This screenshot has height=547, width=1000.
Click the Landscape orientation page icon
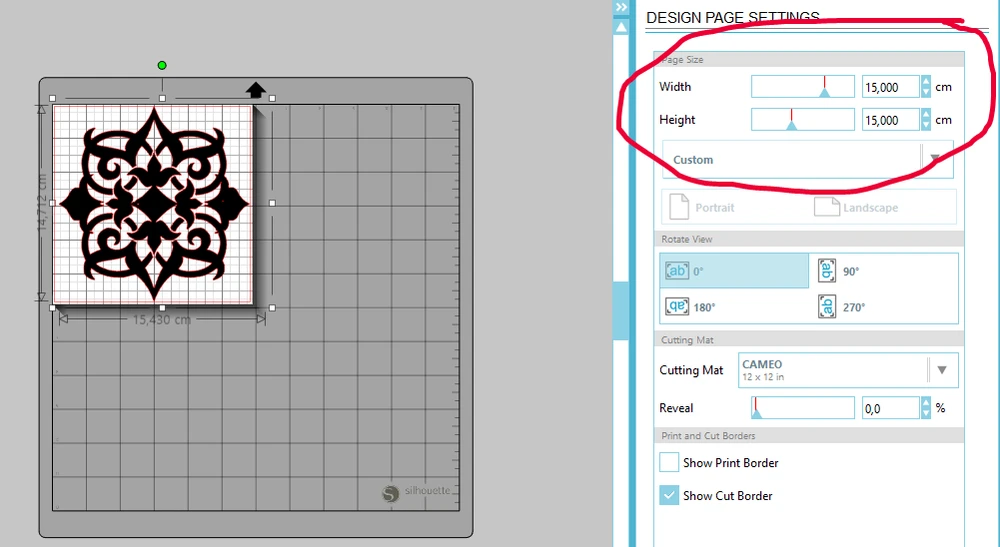click(x=827, y=207)
